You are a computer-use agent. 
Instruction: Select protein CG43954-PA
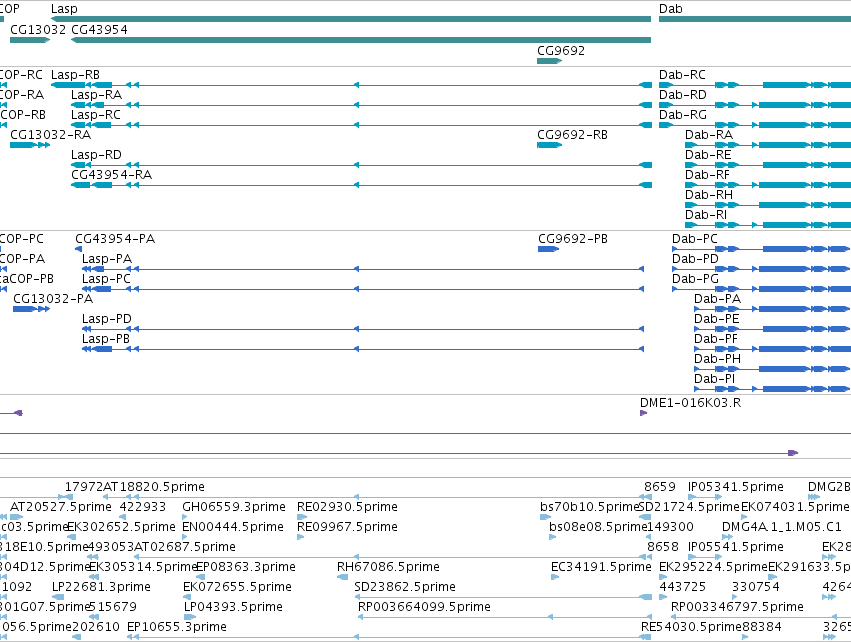coord(115,239)
